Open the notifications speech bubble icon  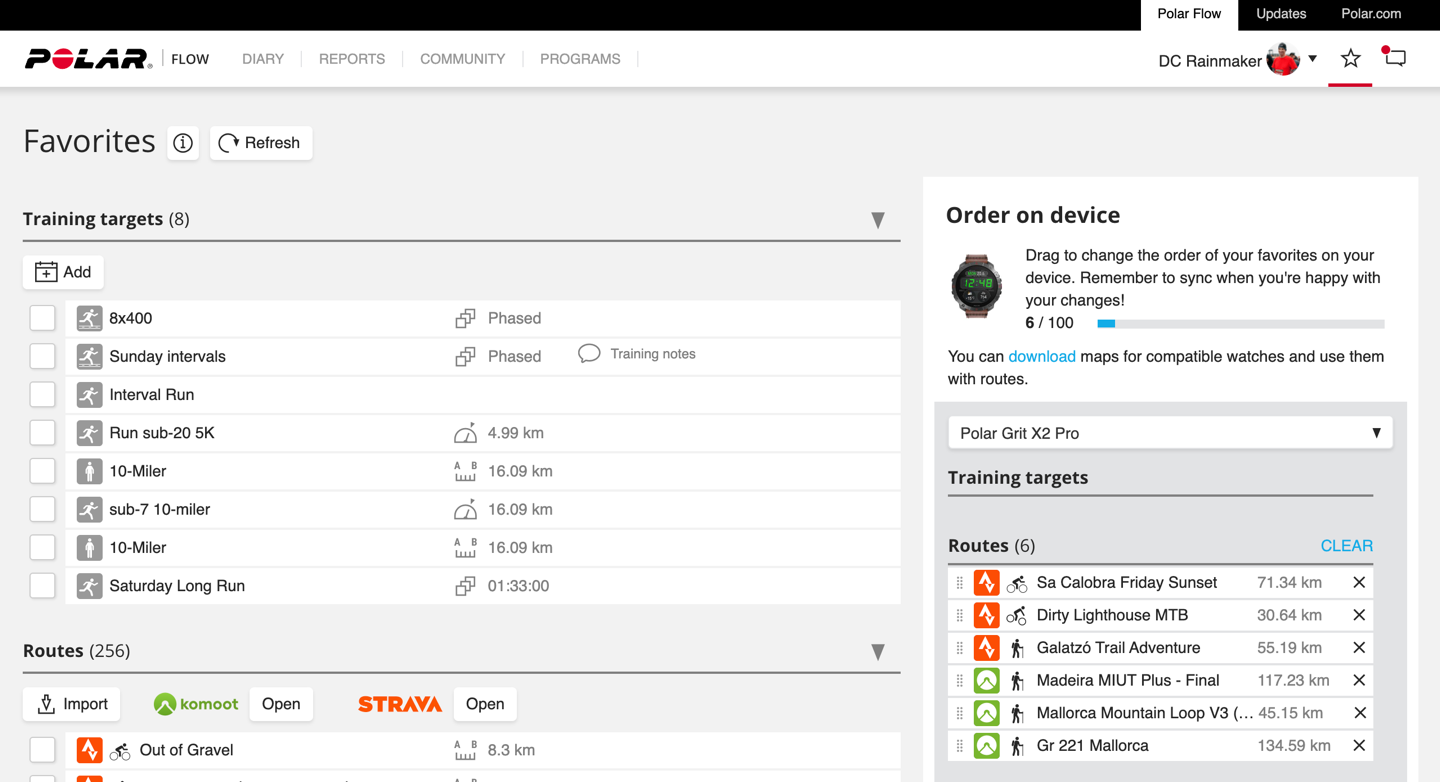1395,58
